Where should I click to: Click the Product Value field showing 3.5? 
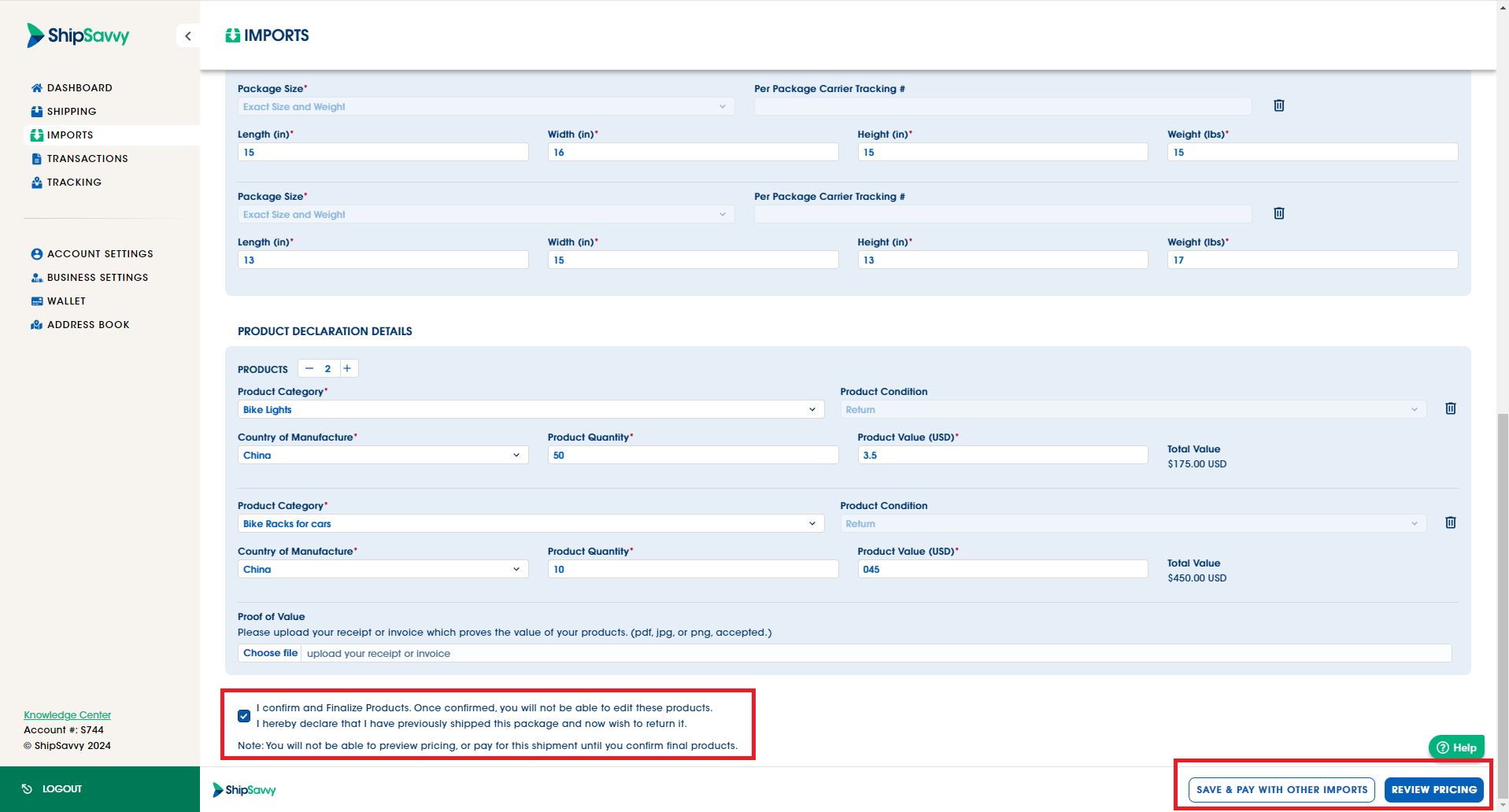point(1003,456)
